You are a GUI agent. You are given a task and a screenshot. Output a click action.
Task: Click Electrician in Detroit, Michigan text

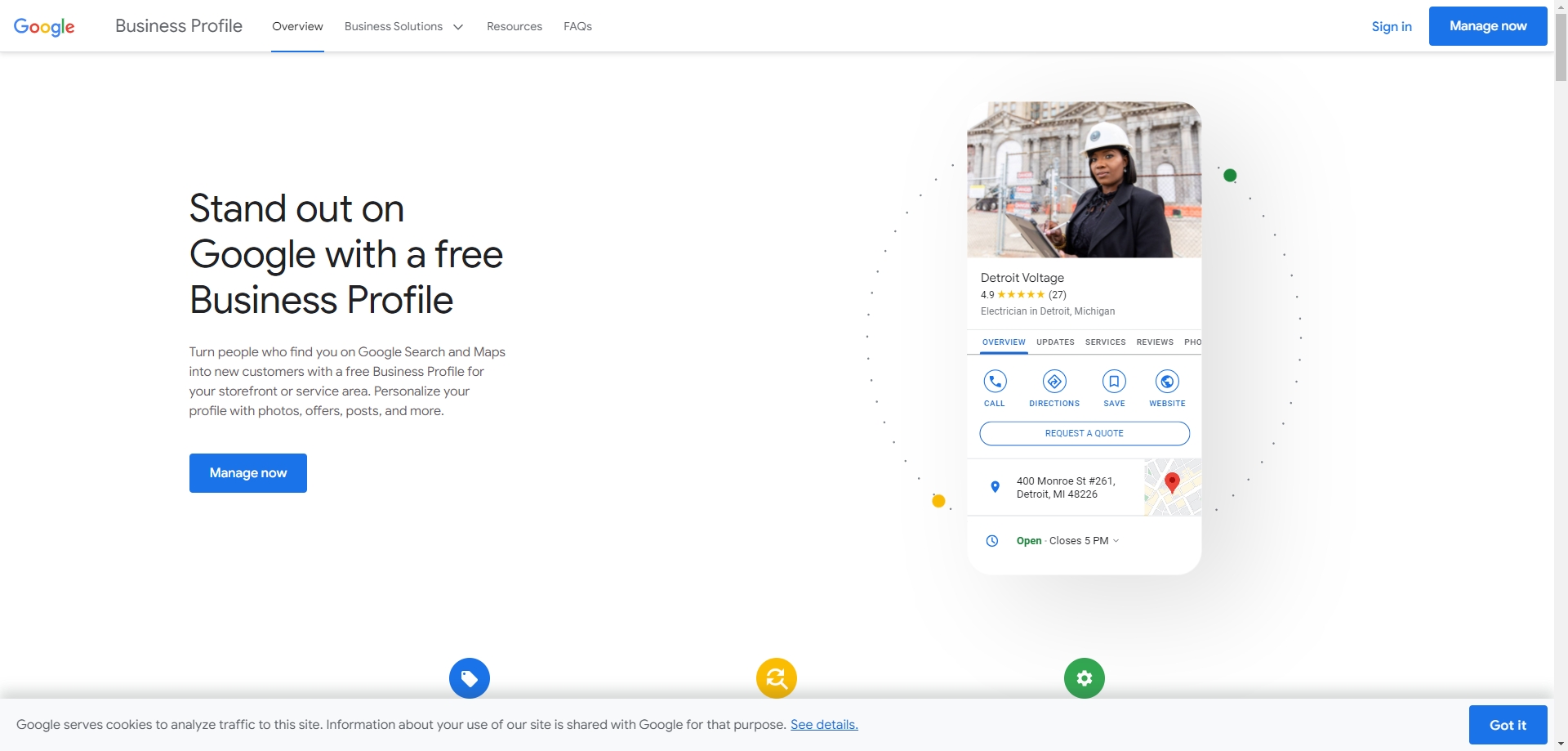click(1047, 311)
